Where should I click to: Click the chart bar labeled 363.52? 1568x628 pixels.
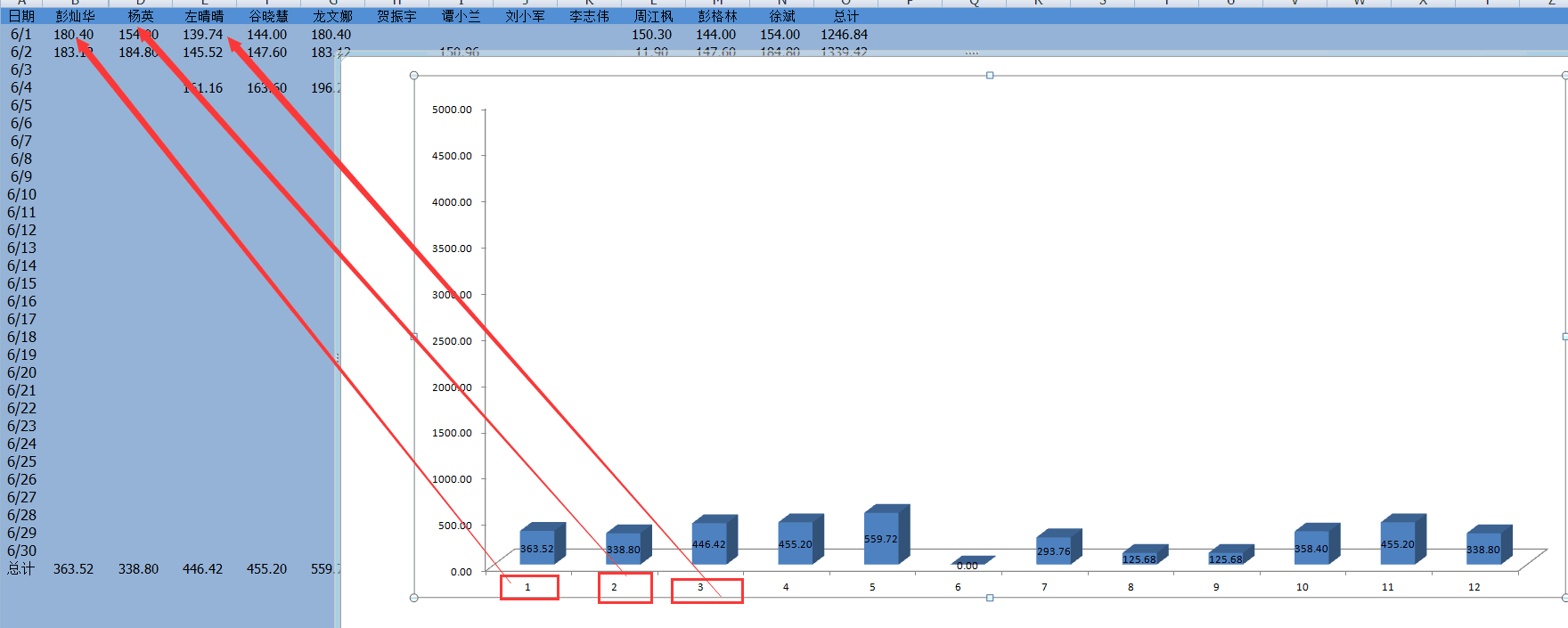(x=542, y=543)
